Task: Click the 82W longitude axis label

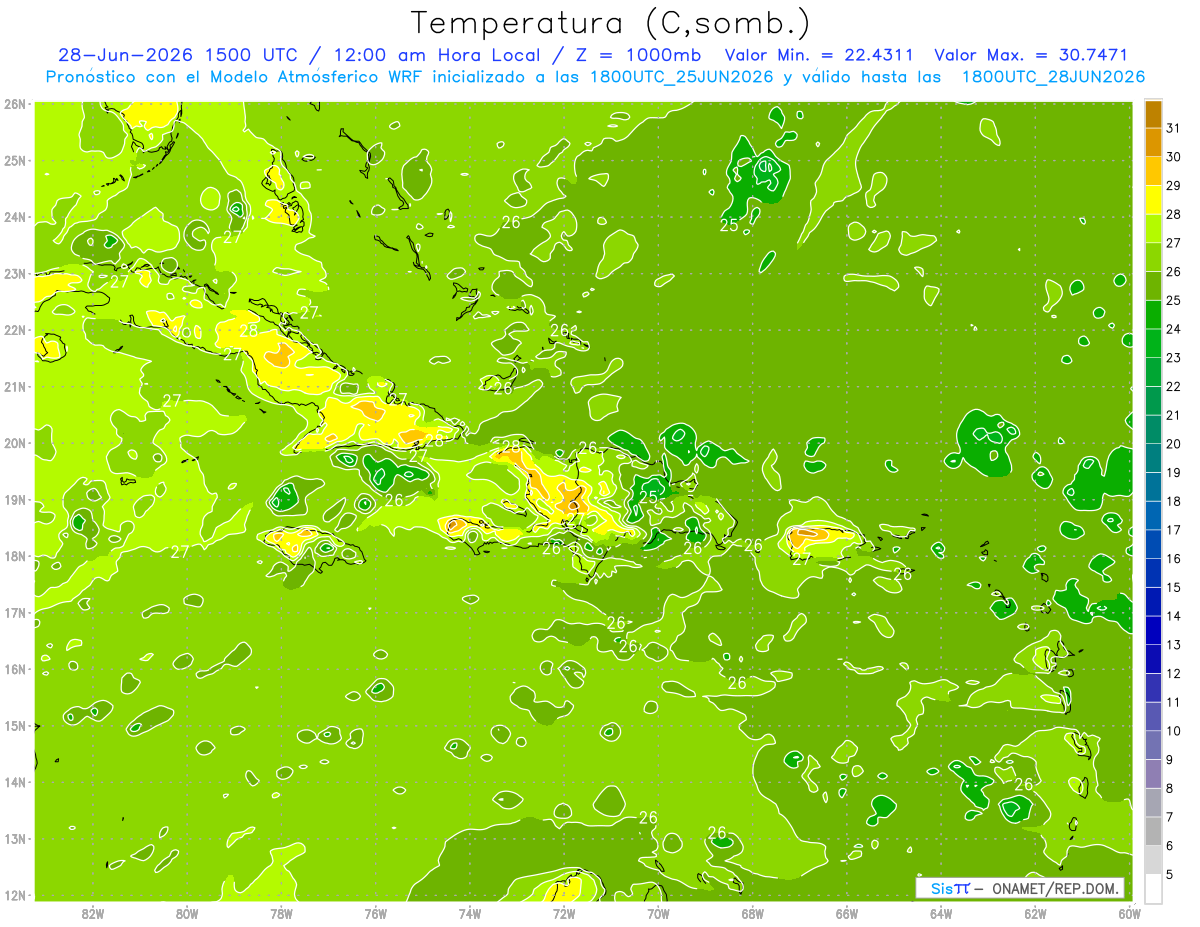Action: tap(93, 913)
